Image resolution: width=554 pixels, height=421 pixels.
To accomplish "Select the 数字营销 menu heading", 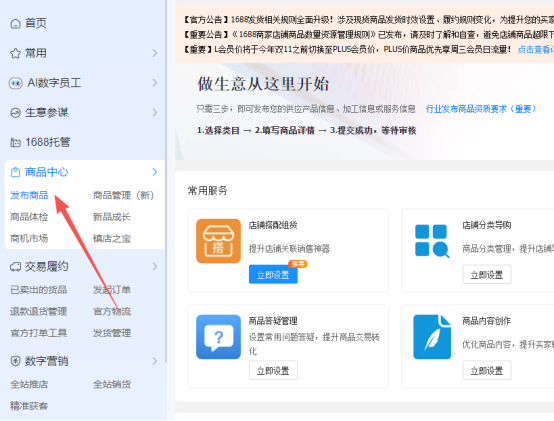I will 47,361.
